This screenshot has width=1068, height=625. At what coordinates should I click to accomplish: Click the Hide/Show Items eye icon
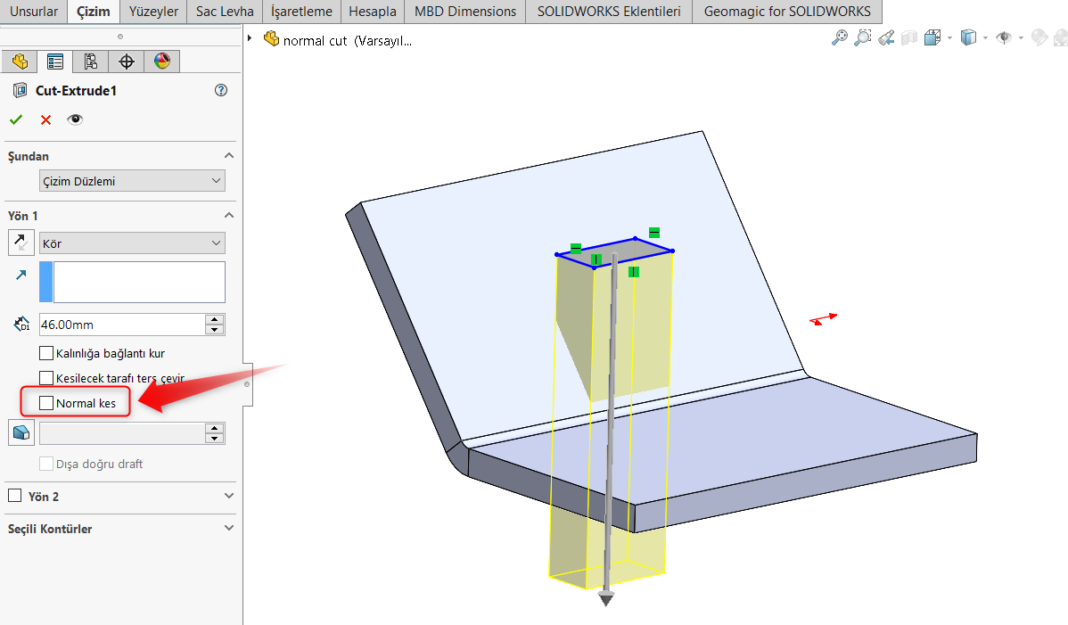(x=1003, y=38)
